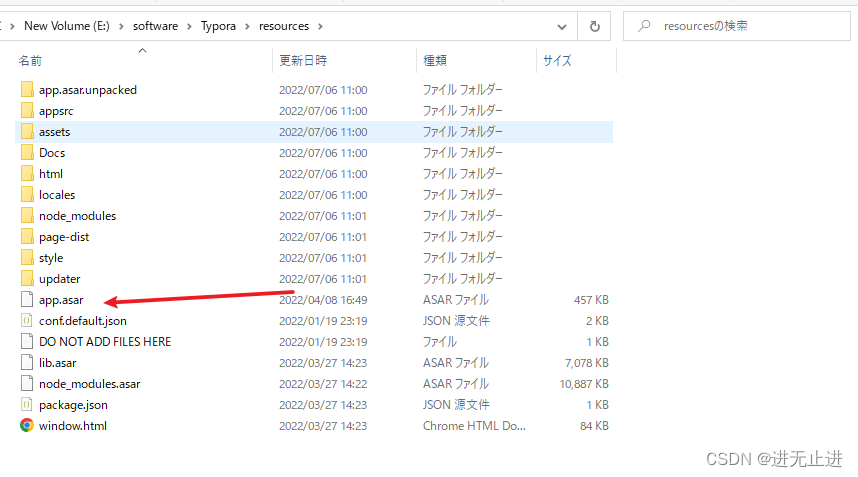This screenshot has height=477, width=858.
Task: Expand the chevron after resources breadcrumb
Action: 320,26
